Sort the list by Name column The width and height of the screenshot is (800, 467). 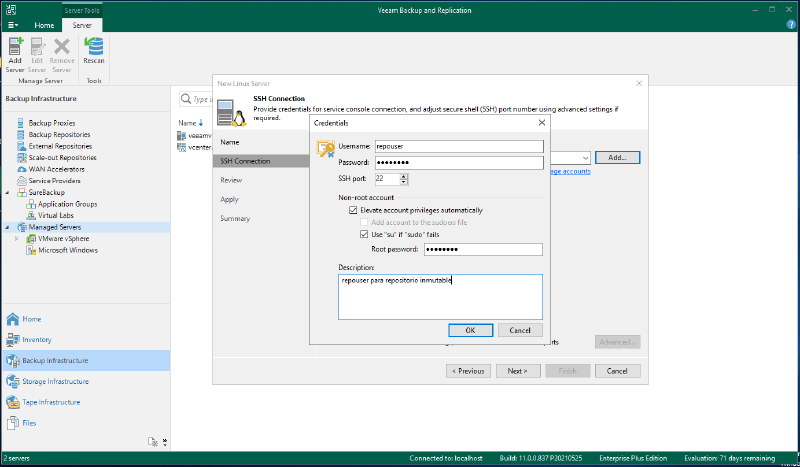click(191, 123)
